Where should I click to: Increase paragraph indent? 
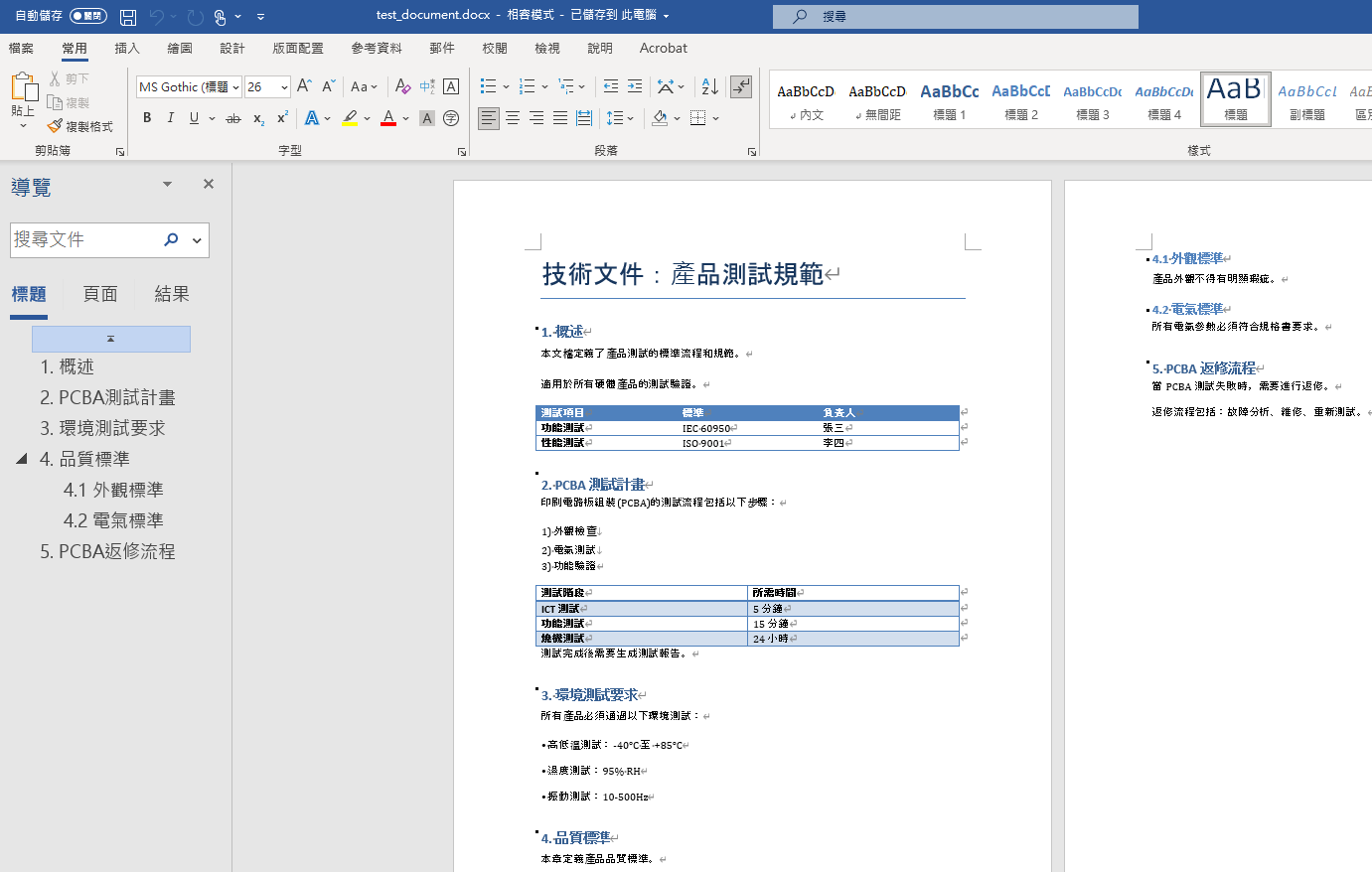[x=635, y=86]
